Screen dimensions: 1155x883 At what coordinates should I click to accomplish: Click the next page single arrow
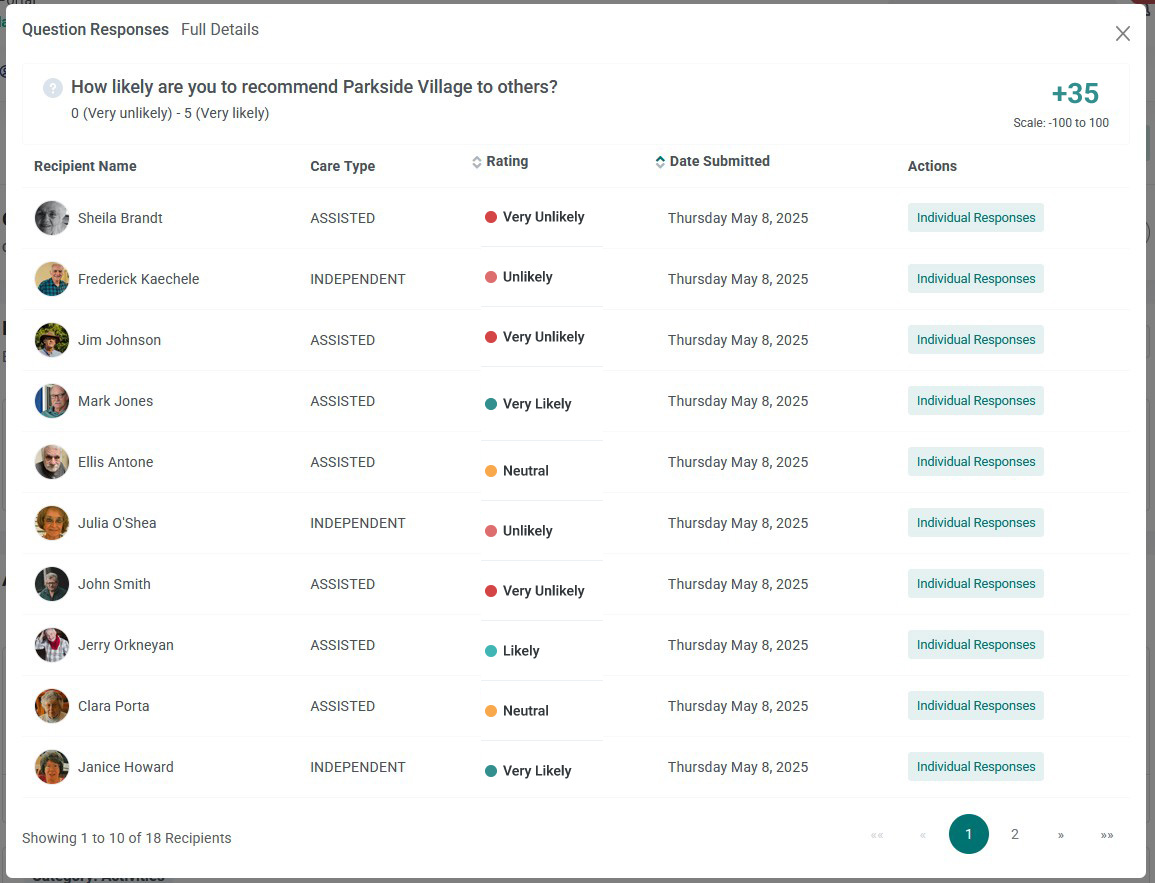click(x=1061, y=834)
